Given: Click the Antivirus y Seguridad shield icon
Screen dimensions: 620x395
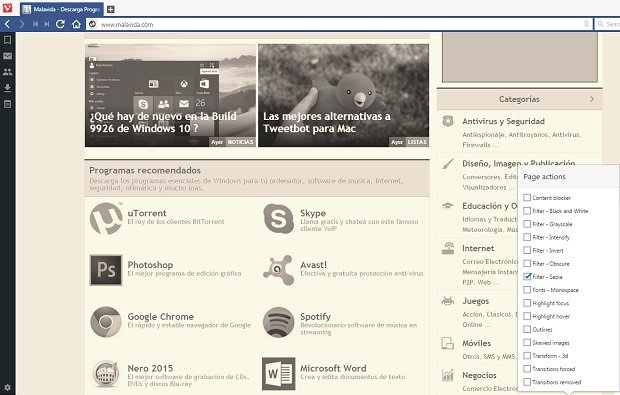Looking at the screenshot, I should (448, 121).
